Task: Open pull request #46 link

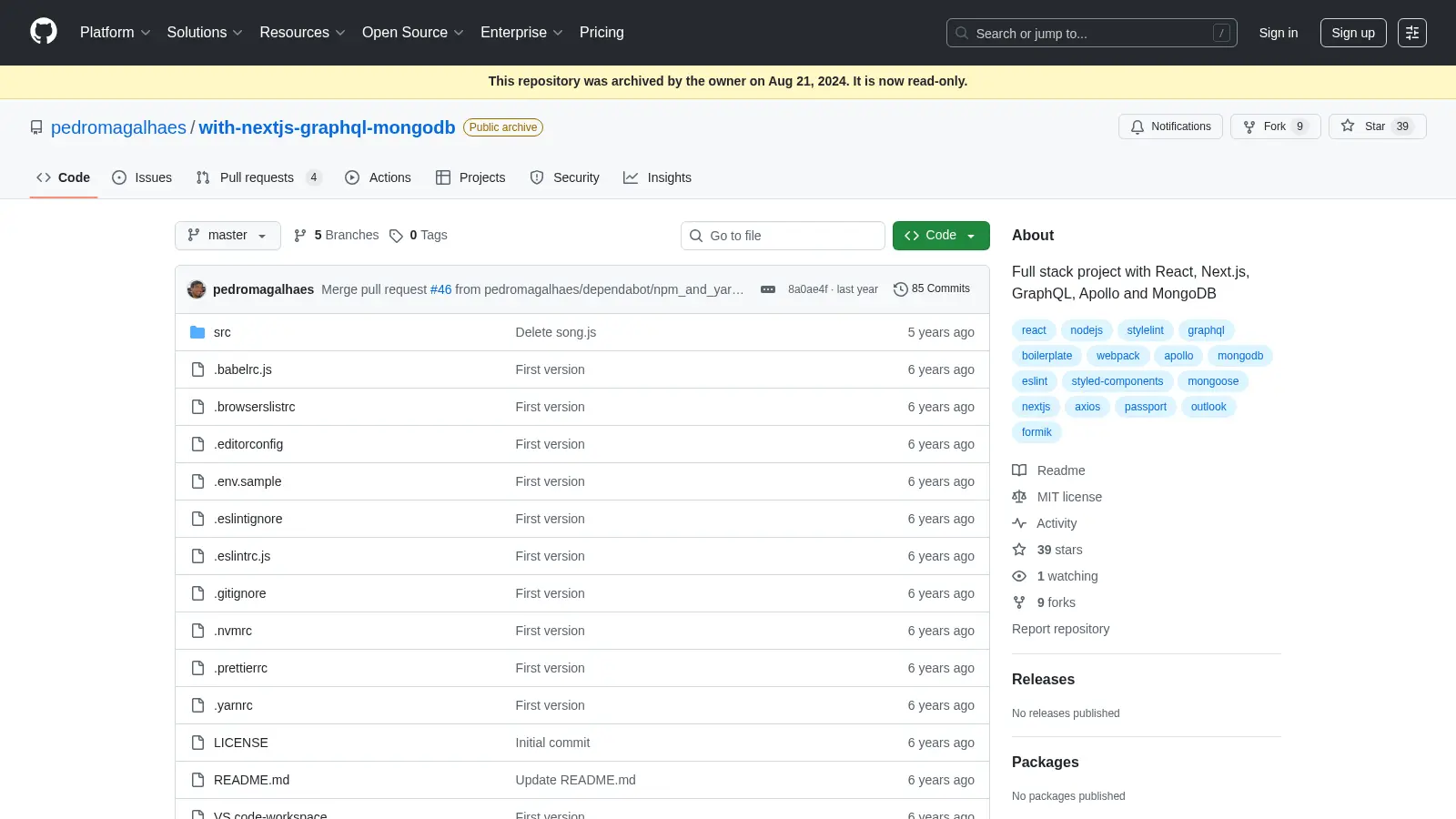Action: [440, 289]
